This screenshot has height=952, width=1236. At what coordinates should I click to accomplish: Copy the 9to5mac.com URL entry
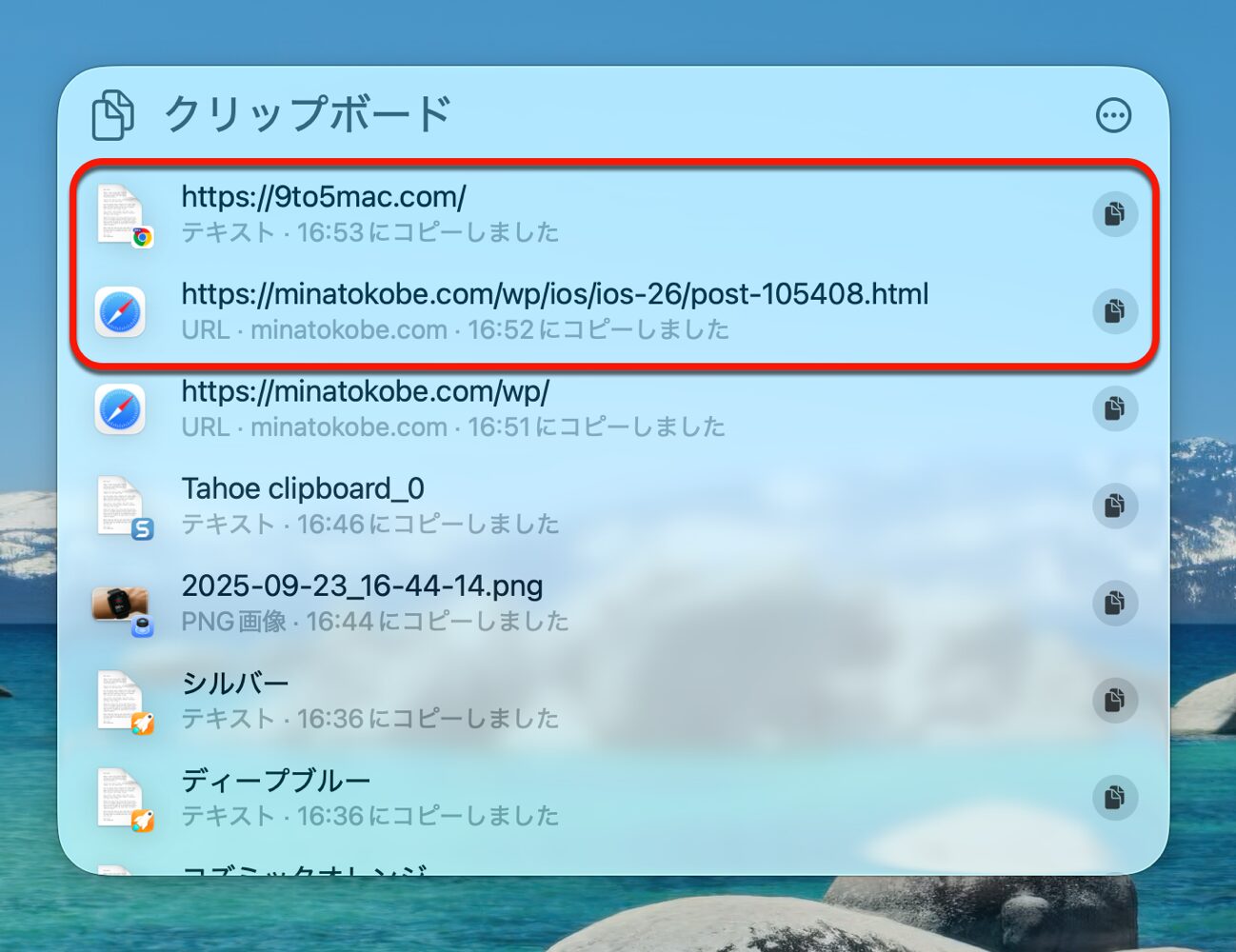point(1114,213)
